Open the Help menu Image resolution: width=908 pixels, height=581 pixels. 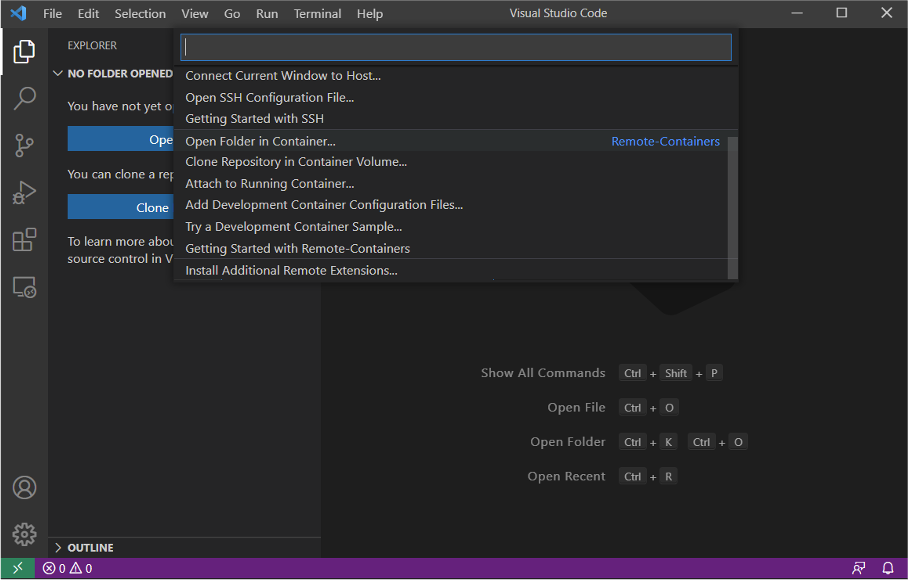click(369, 13)
